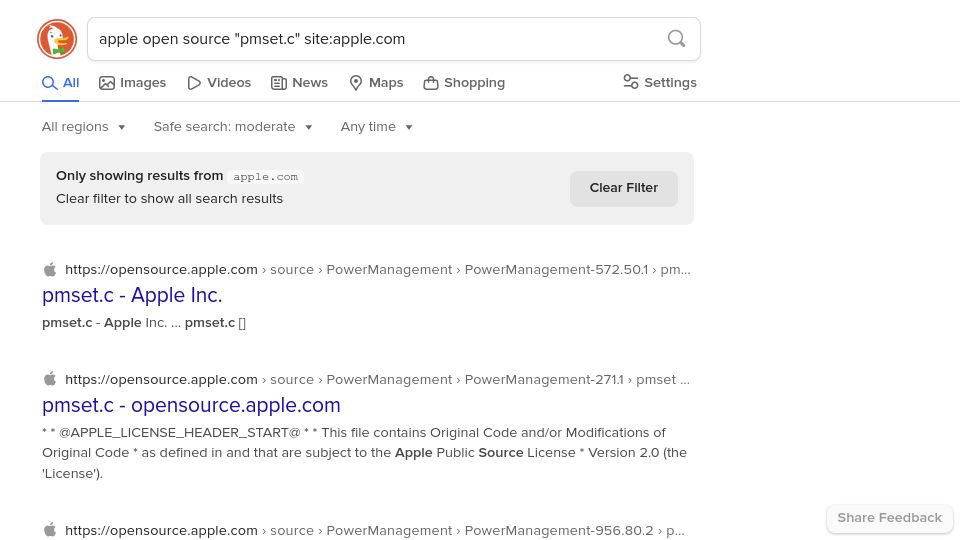Click the APPLE_LICENSE_HEADER_START snippet text

[364, 453]
